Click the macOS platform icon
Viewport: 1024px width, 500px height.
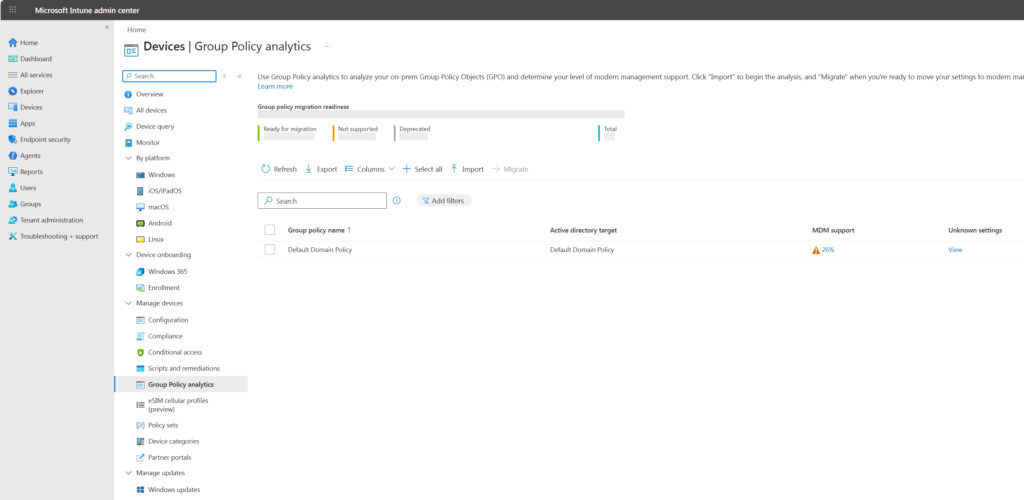click(x=140, y=207)
